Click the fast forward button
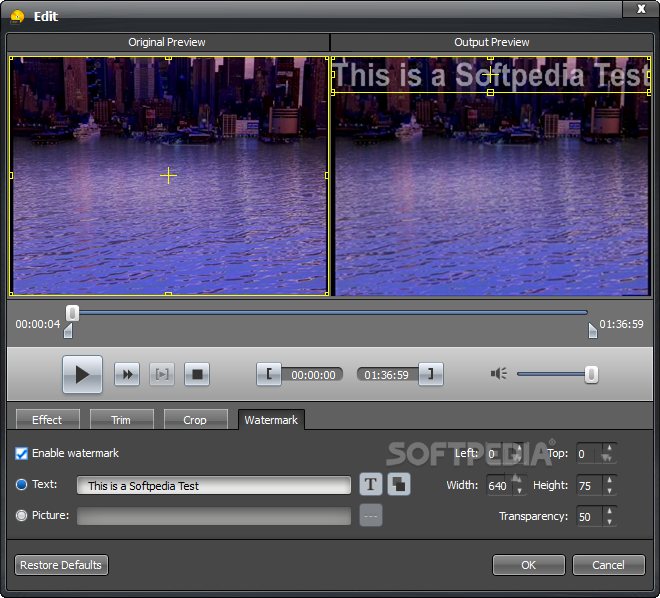Image resolution: width=660 pixels, height=598 pixels. (x=127, y=374)
